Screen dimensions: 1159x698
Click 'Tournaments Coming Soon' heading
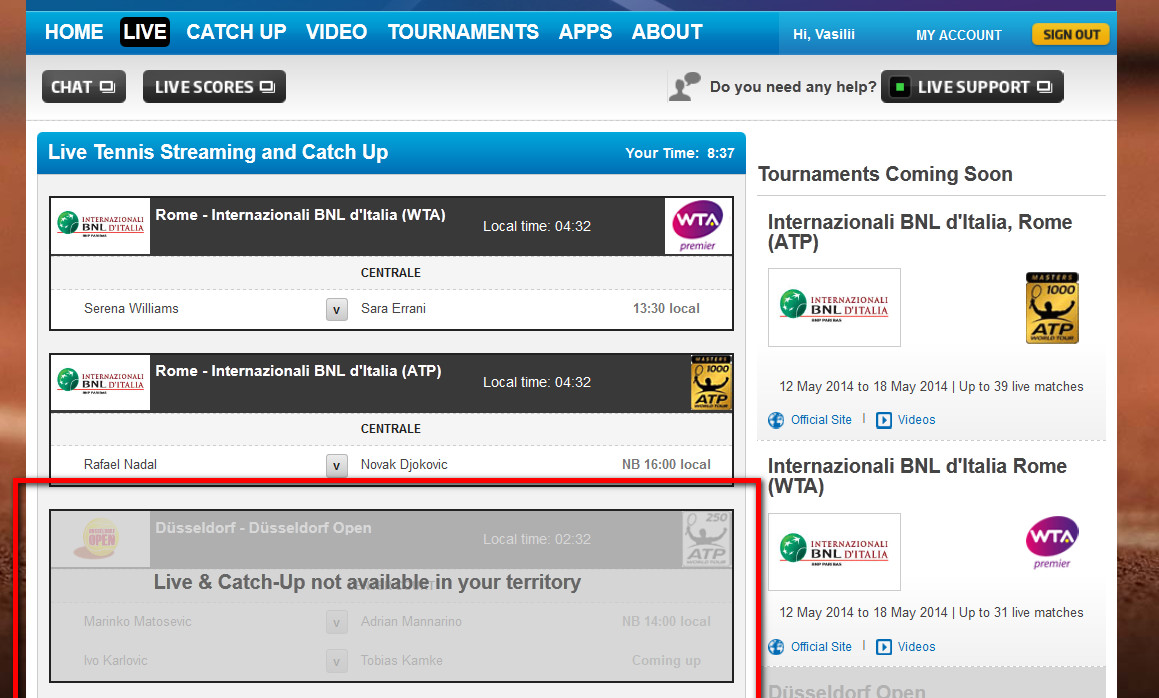(x=885, y=174)
